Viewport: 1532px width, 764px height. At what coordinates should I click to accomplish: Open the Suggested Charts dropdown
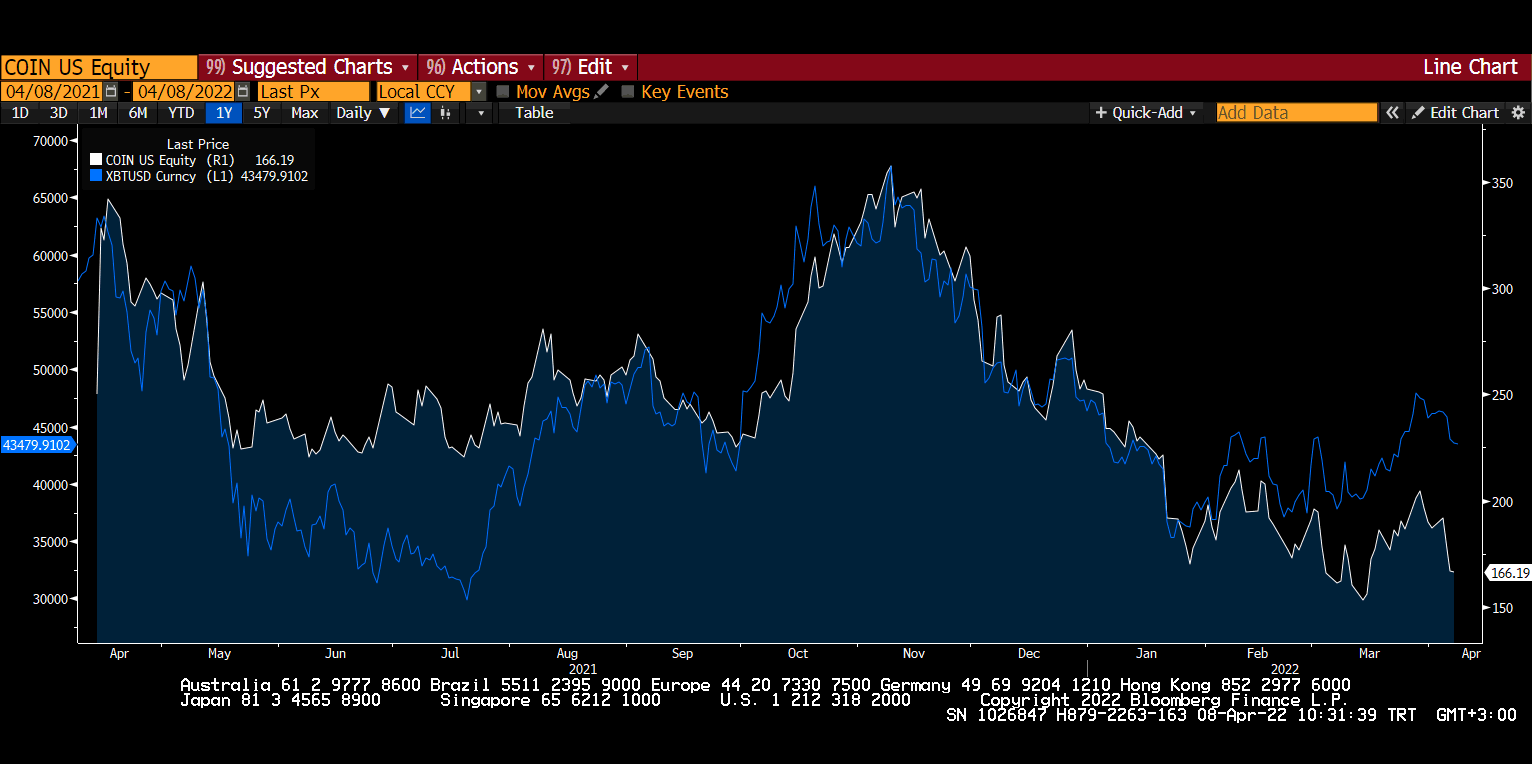pyautogui.click(x=307, y=67)
